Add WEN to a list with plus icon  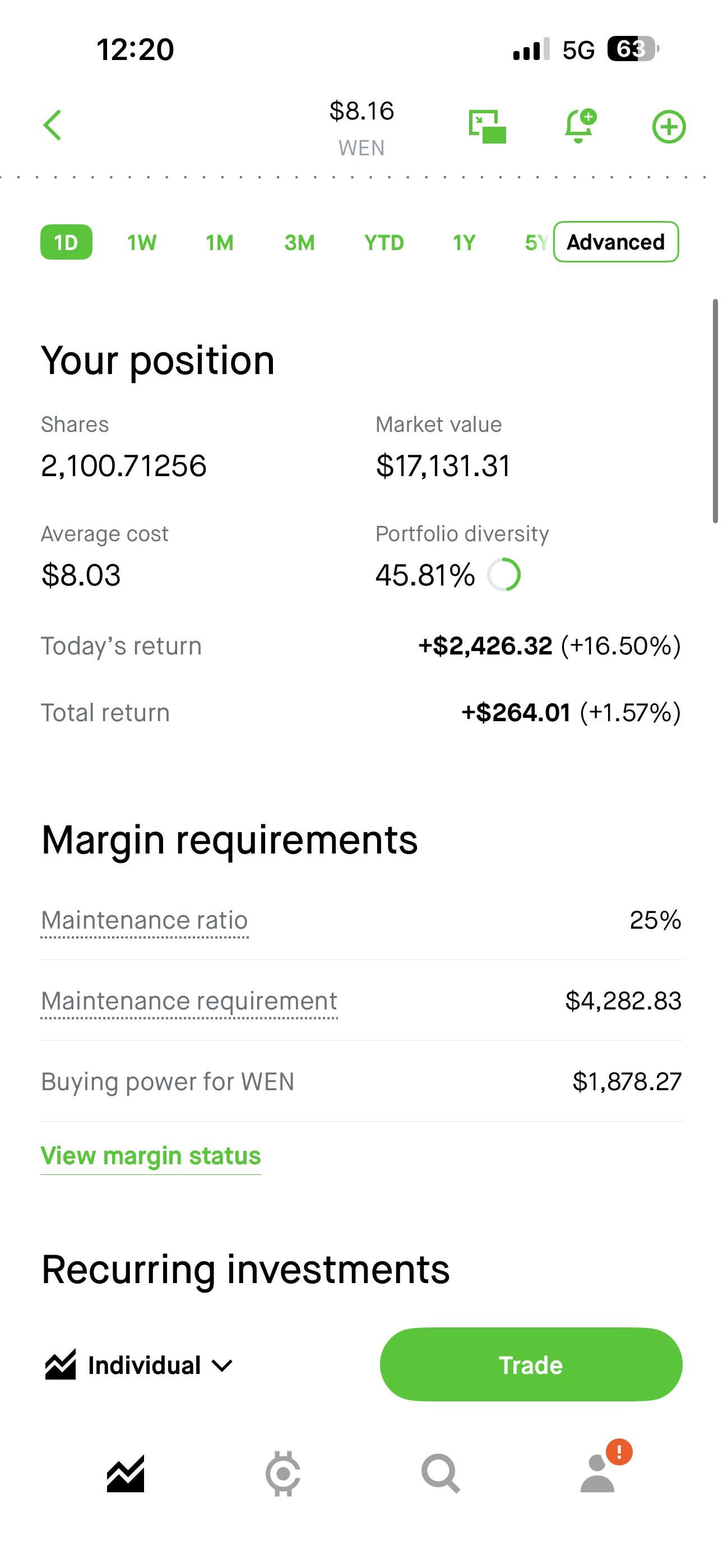(x=669, y=127)
